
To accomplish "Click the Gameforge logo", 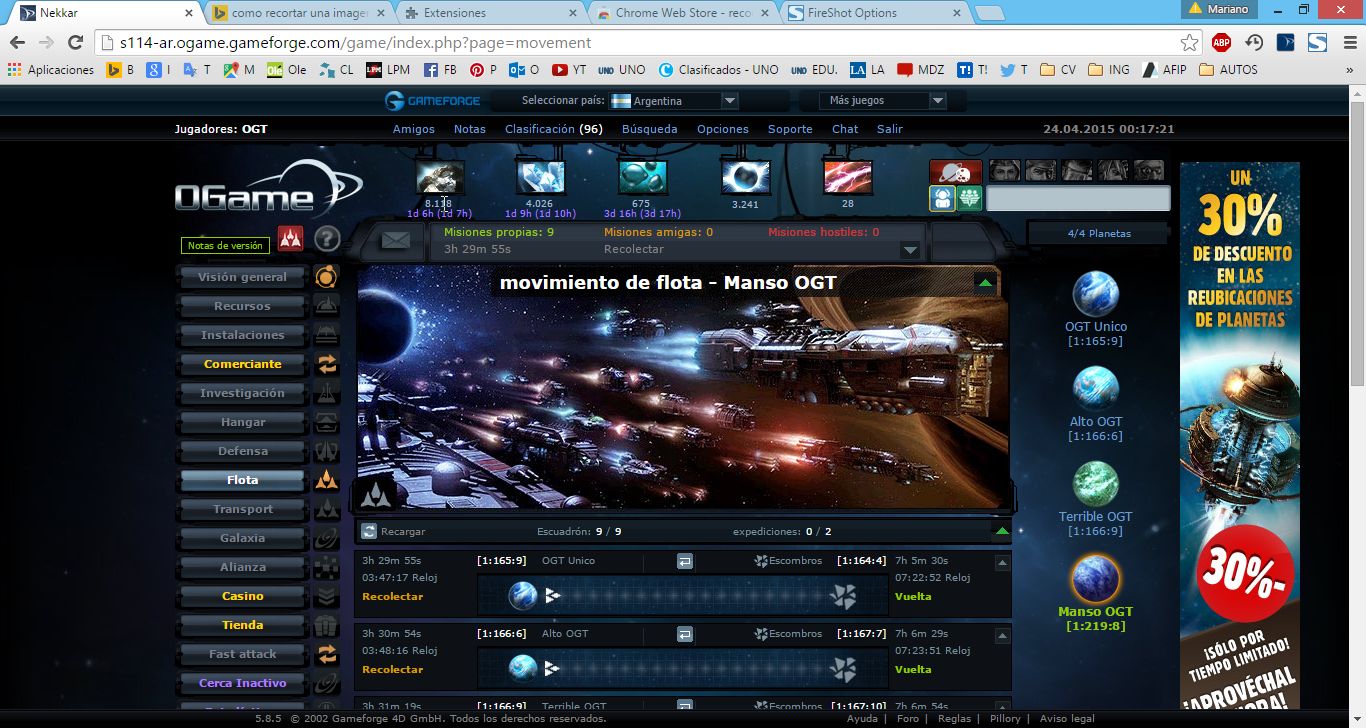I will click(433, 100).
